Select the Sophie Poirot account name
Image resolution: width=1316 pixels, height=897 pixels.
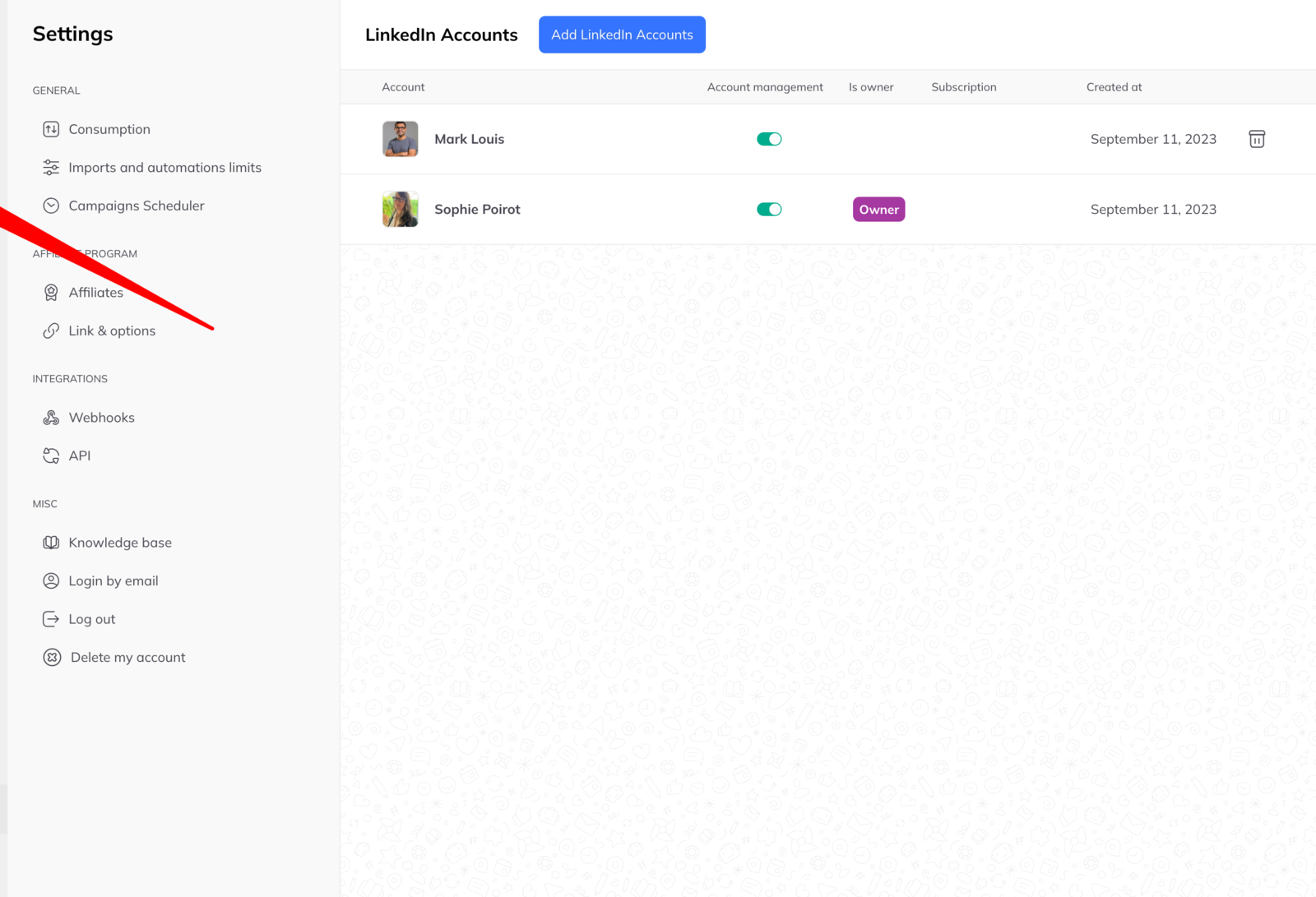click(x=477, y=210)
